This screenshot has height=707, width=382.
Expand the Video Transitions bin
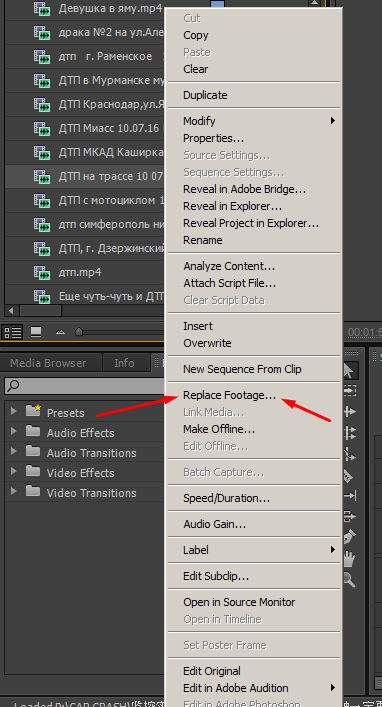pyautogui.click(x=14, y=491)
